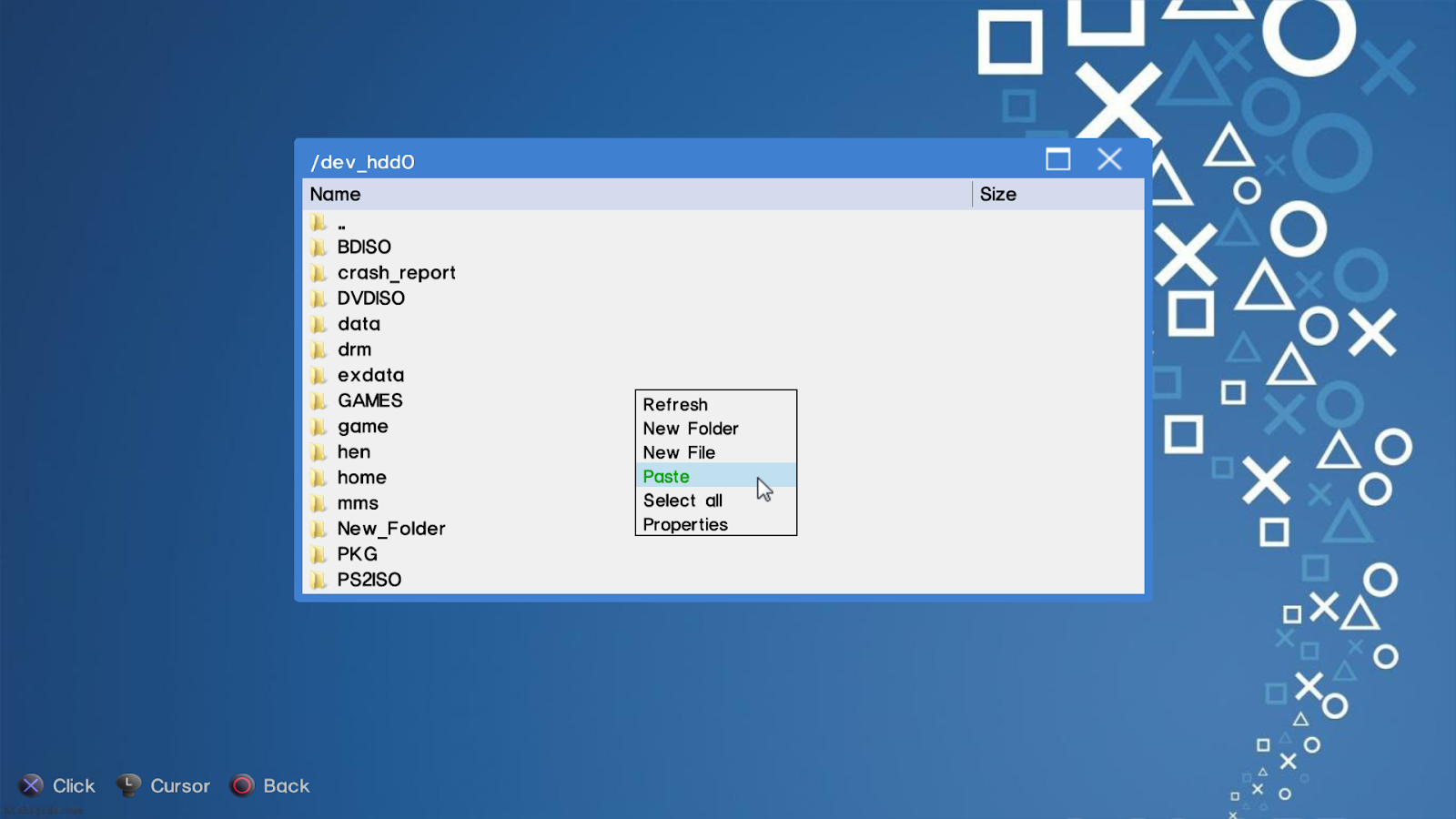Select the BDISO folder name
1456x819 pixels.
click(364, 247)
